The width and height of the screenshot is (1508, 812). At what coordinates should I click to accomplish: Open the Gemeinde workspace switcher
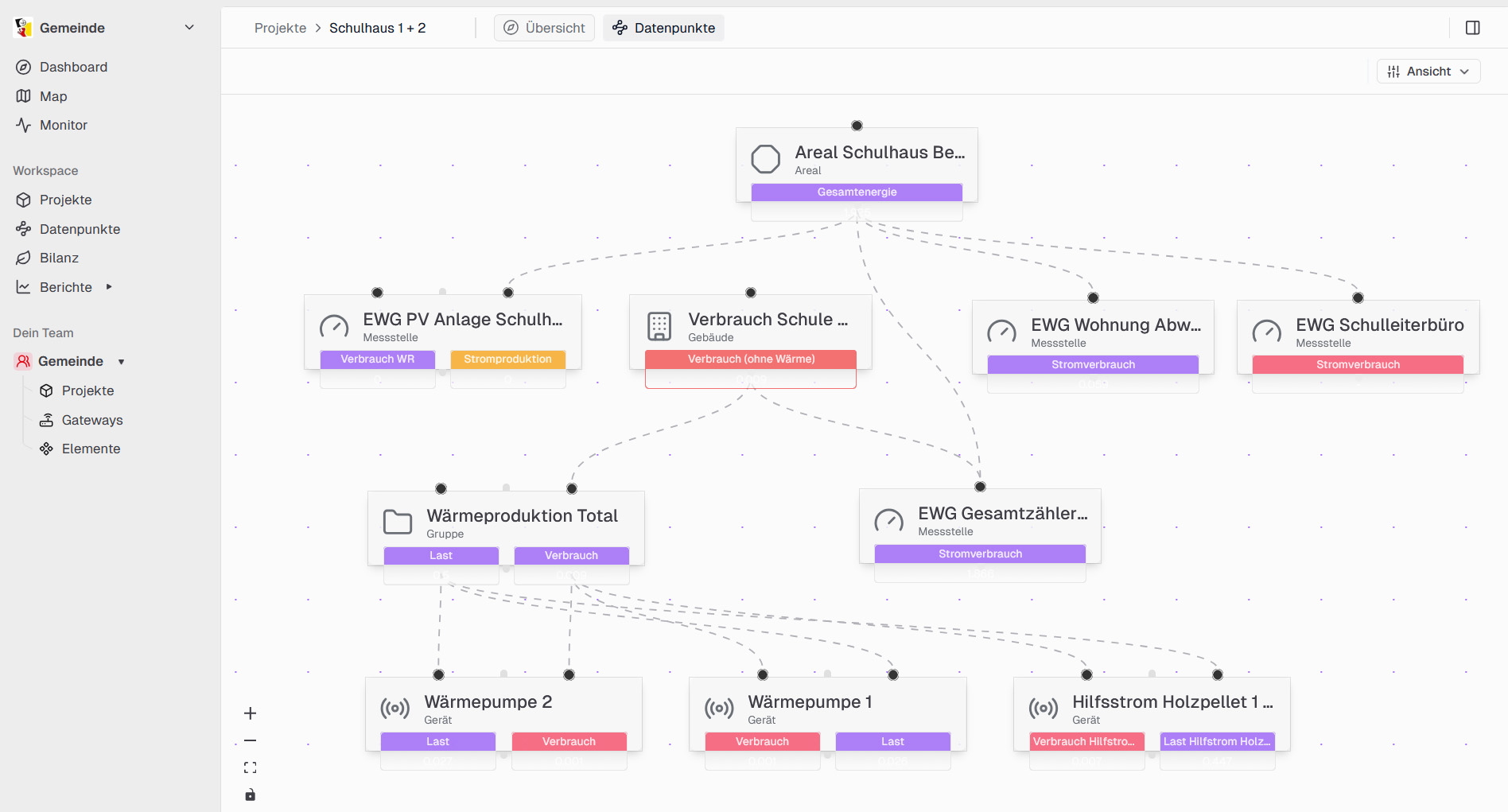tap(188, 28)
